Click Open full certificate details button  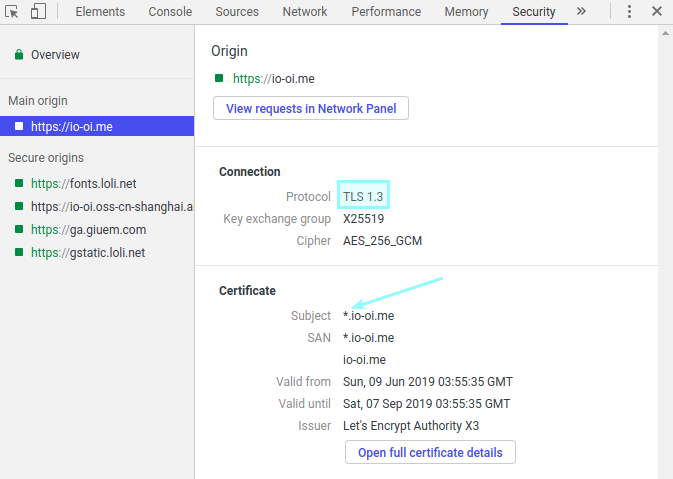coord(430,452)
